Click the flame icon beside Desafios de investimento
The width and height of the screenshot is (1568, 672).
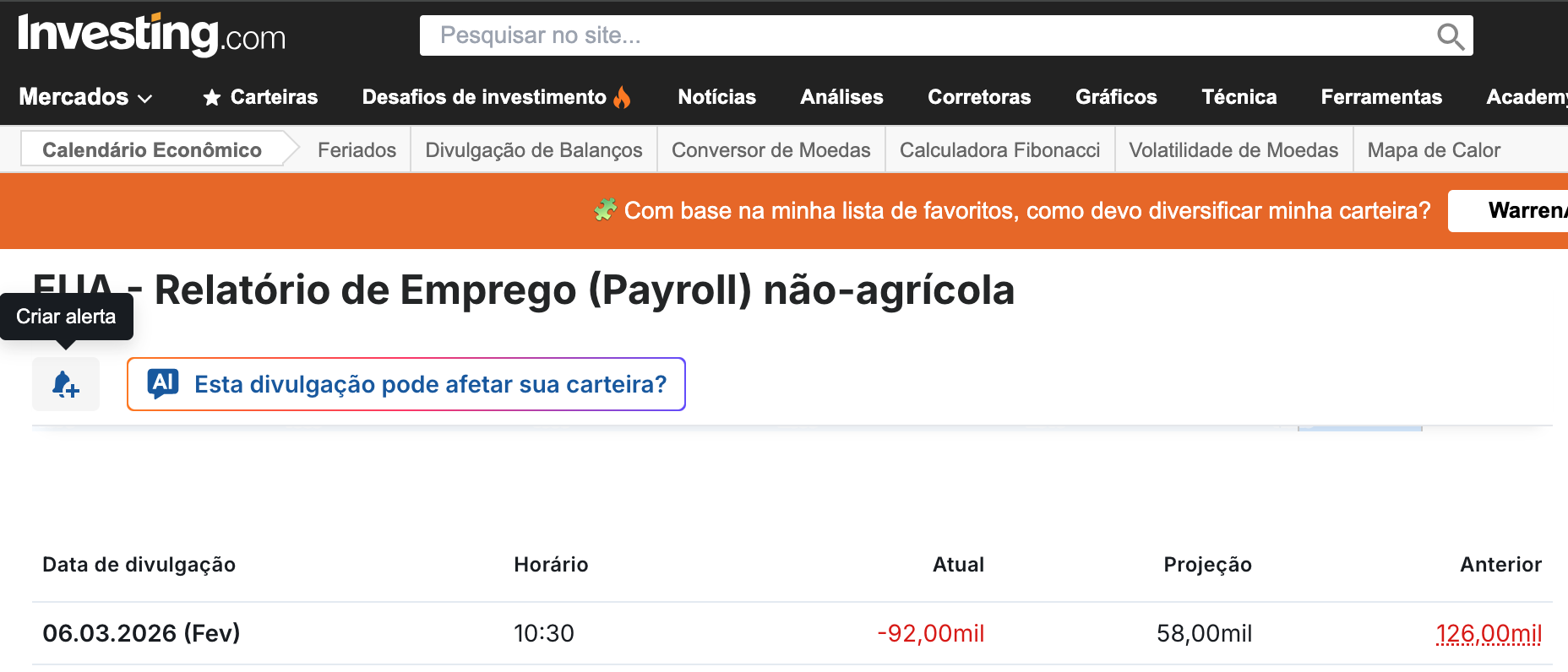[623, 97]
